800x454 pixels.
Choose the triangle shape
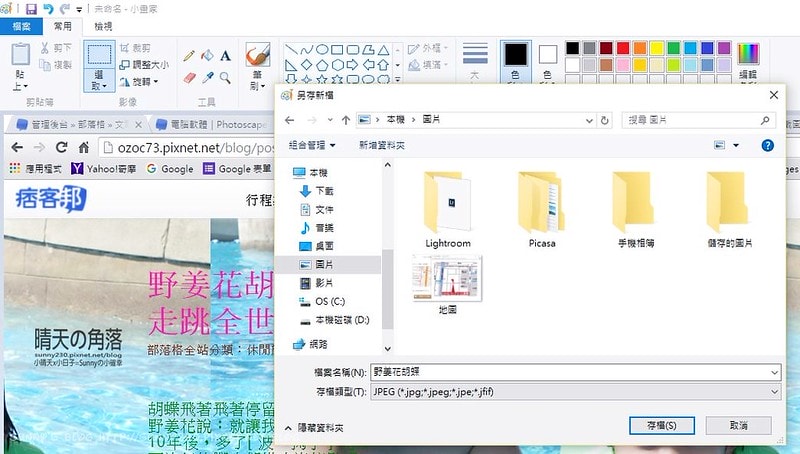tap(384, 49)
